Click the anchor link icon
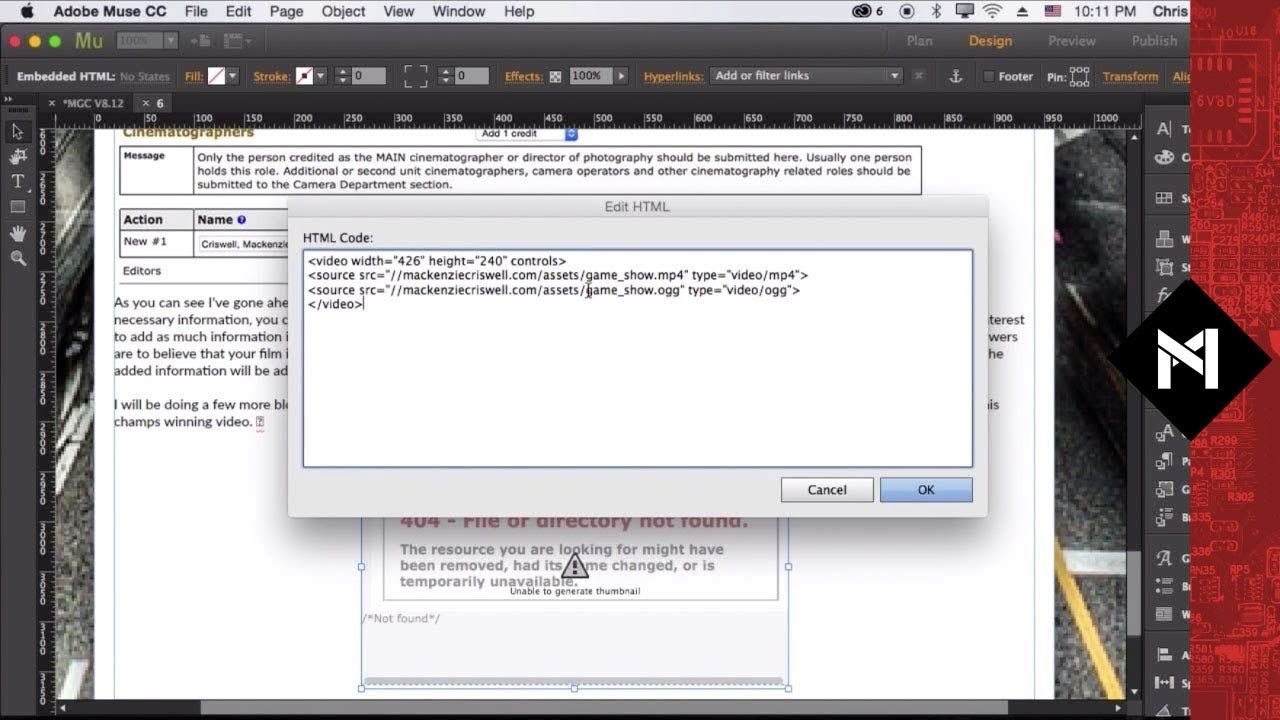The width and height of the screenshot is (1280, 720). pyautogui.click(x=954, y=76)
